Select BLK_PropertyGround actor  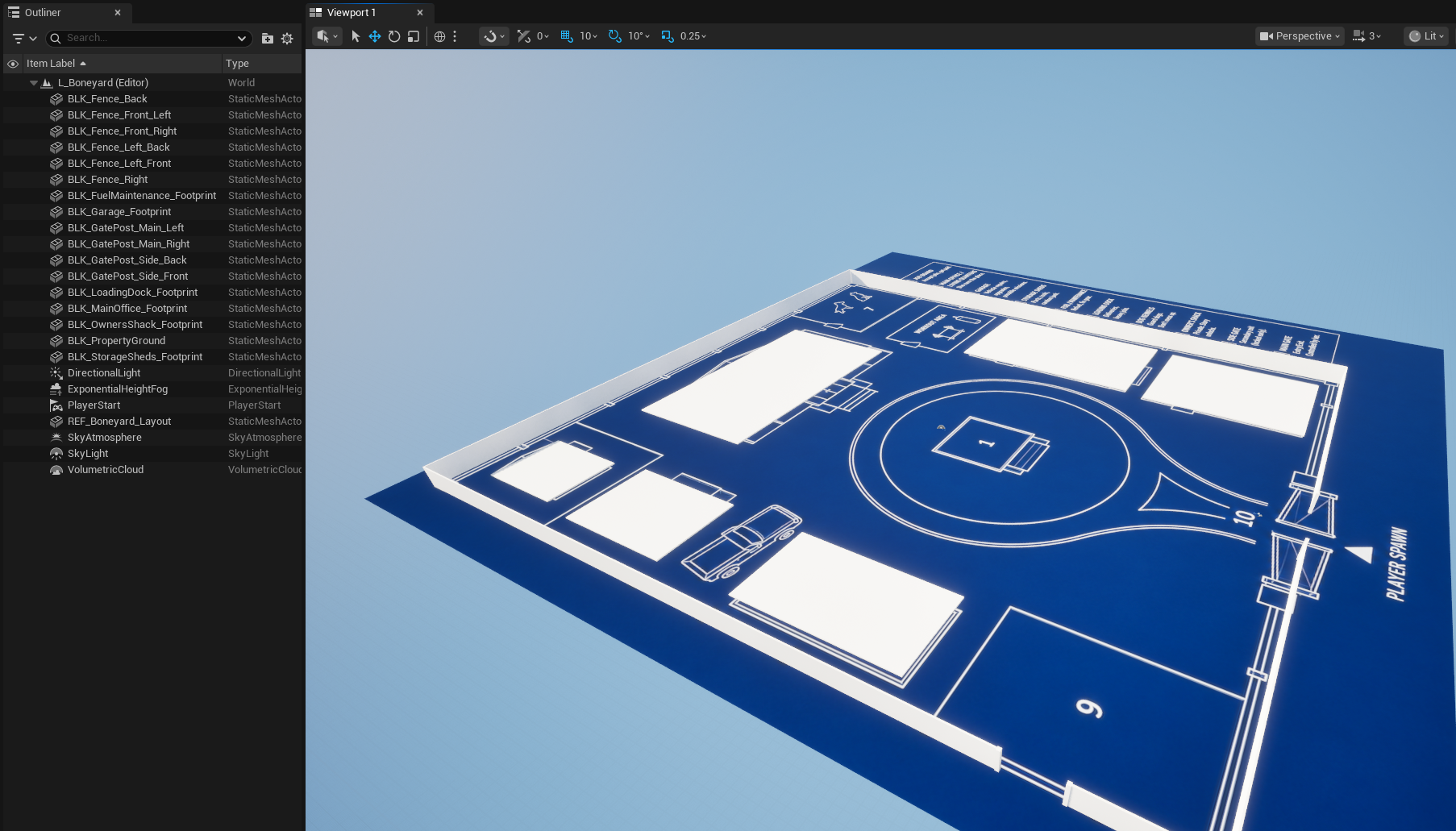click(116, 341)
